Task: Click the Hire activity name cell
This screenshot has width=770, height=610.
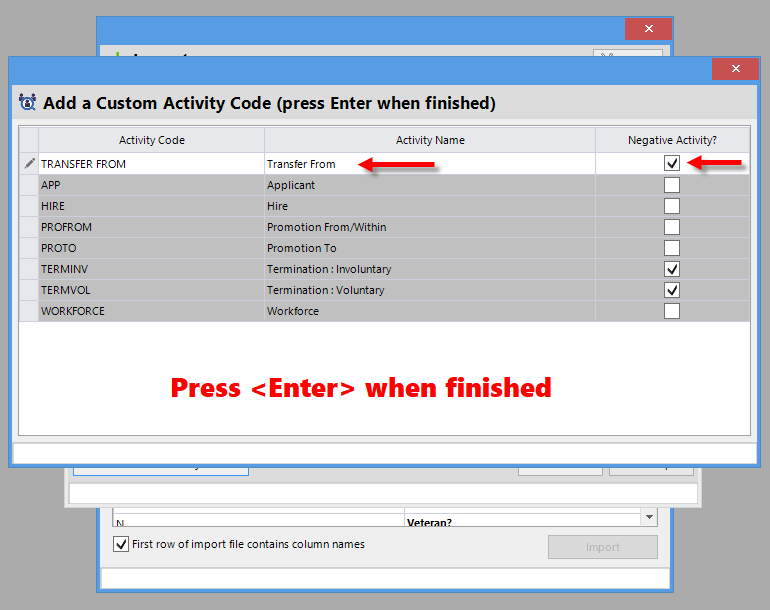Action: [x=430, y=206]
